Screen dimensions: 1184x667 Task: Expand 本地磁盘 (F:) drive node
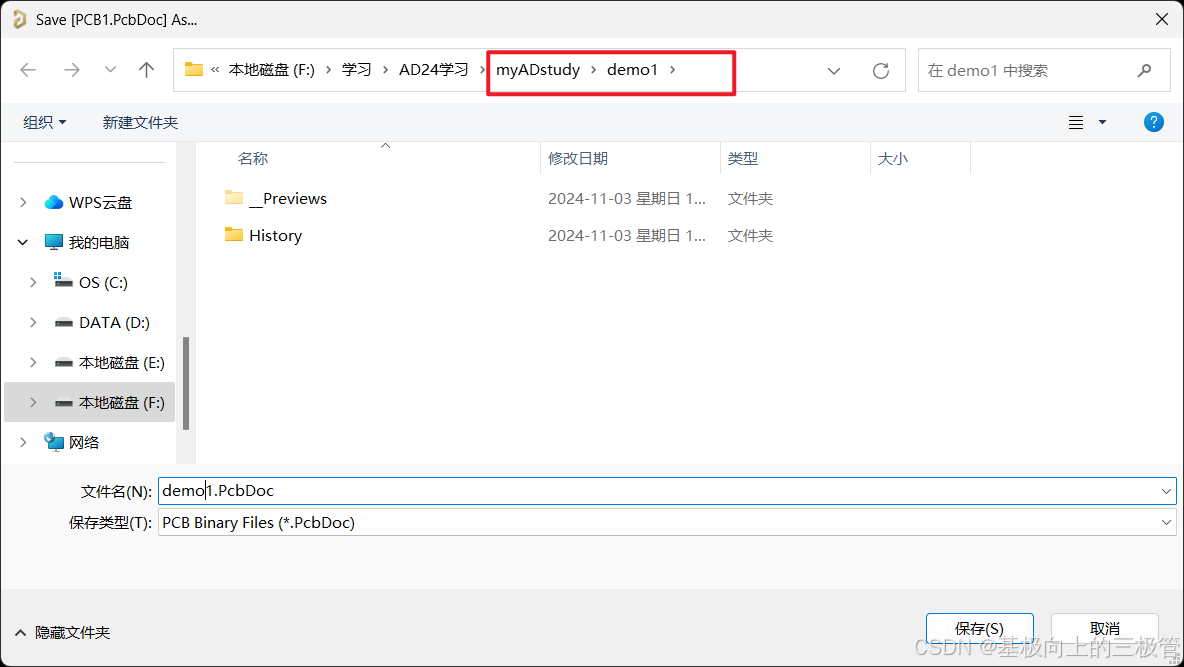33,403
